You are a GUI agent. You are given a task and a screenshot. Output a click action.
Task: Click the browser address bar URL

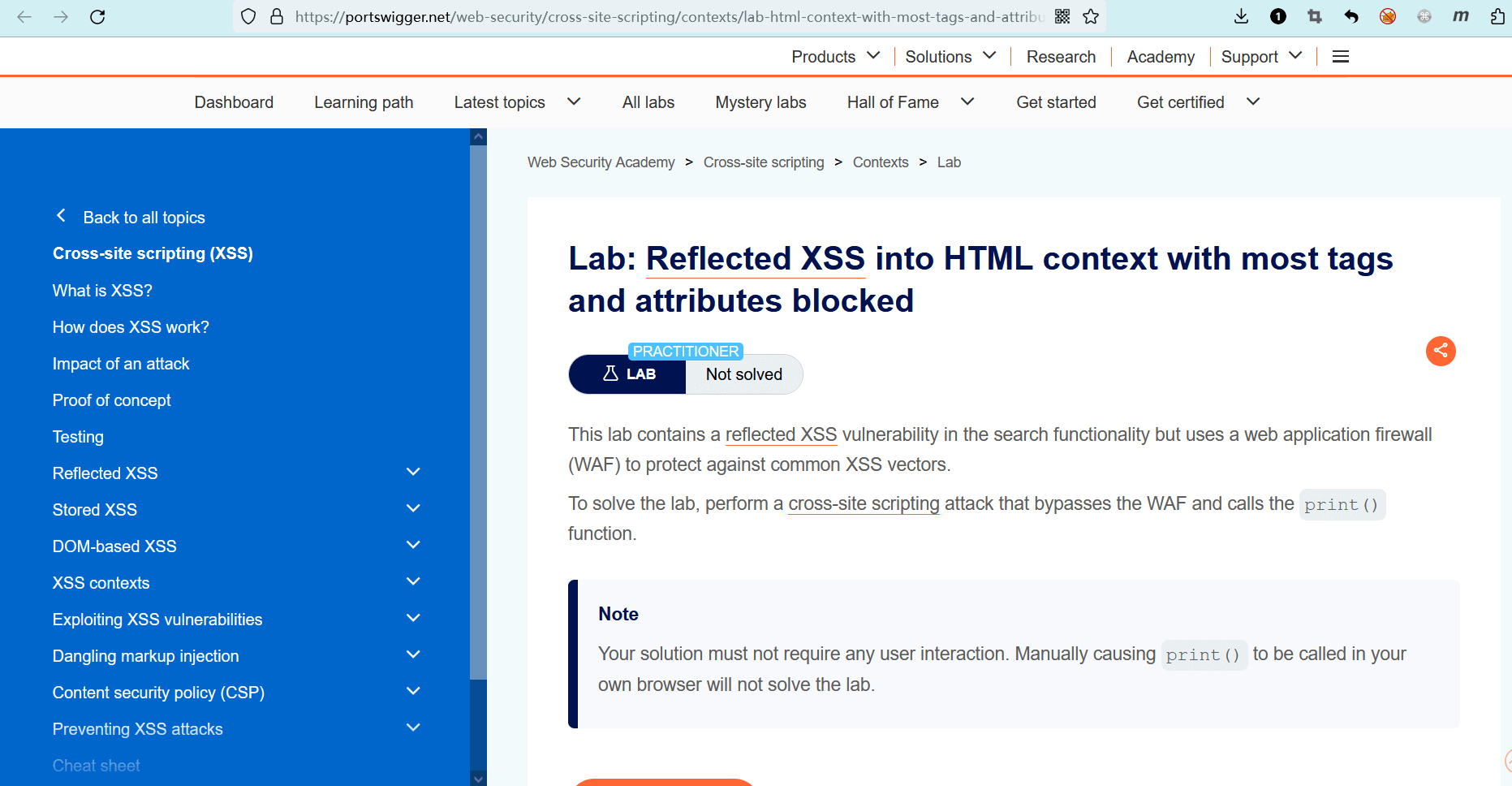(669, 16)
